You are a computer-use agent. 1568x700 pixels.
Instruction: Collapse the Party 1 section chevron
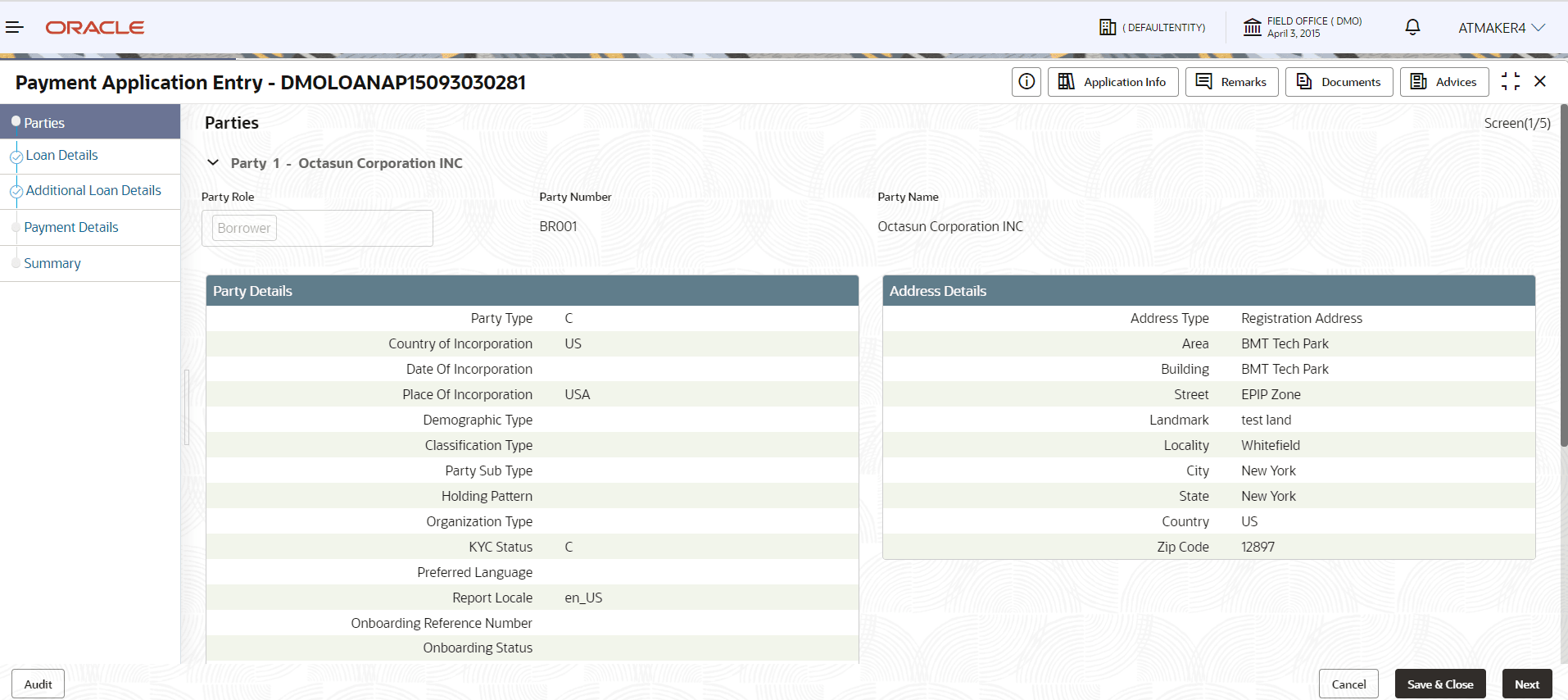click(213, 162)
